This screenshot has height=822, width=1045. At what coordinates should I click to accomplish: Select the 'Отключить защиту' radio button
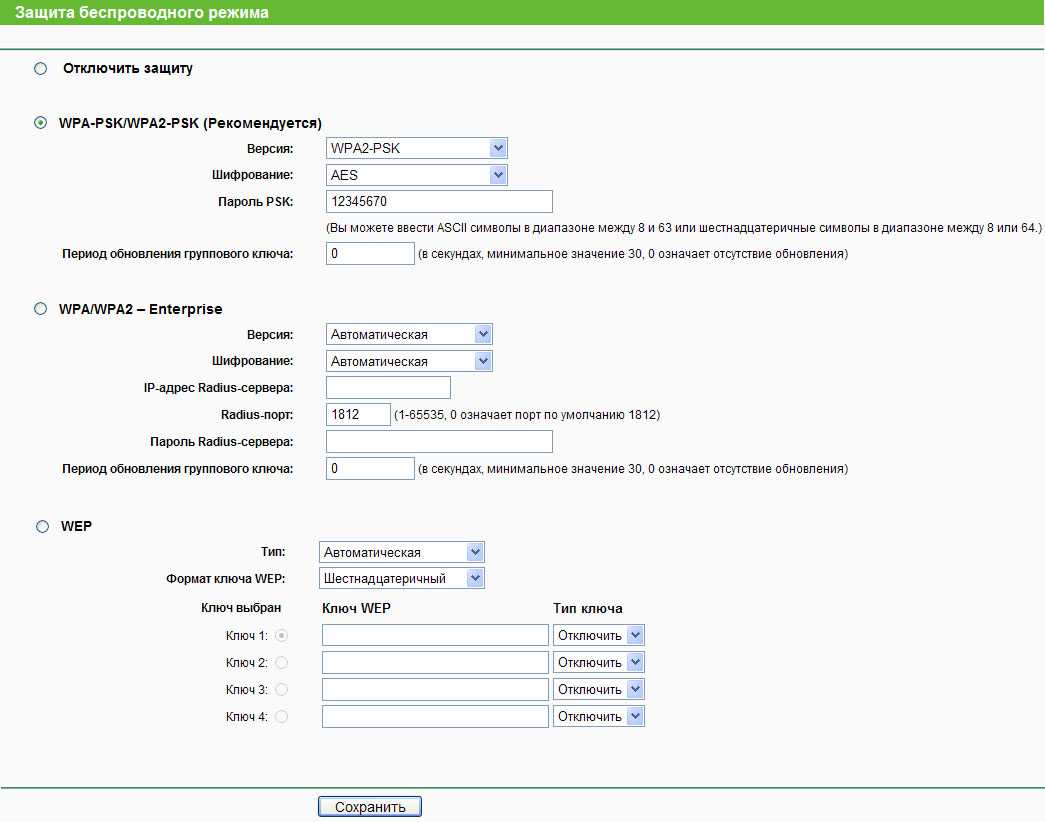[41, 69]
